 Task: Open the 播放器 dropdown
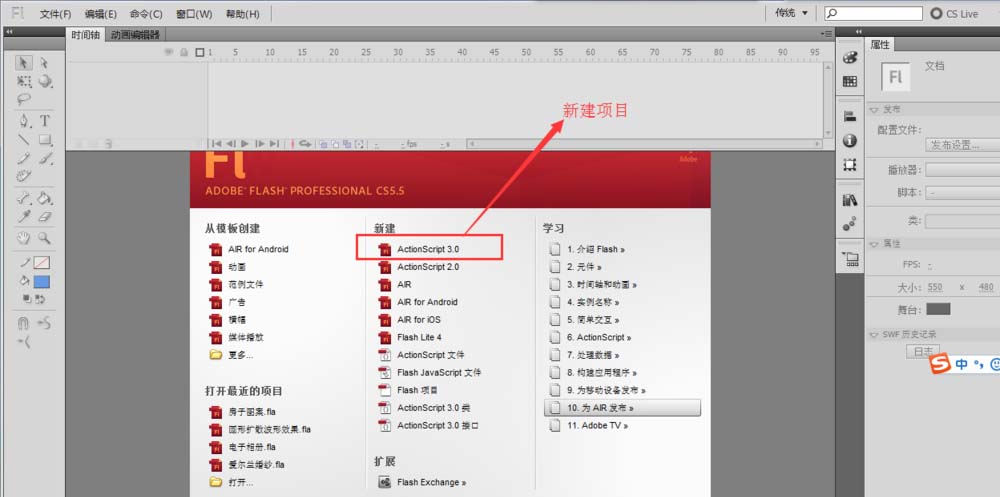(962, 170)
